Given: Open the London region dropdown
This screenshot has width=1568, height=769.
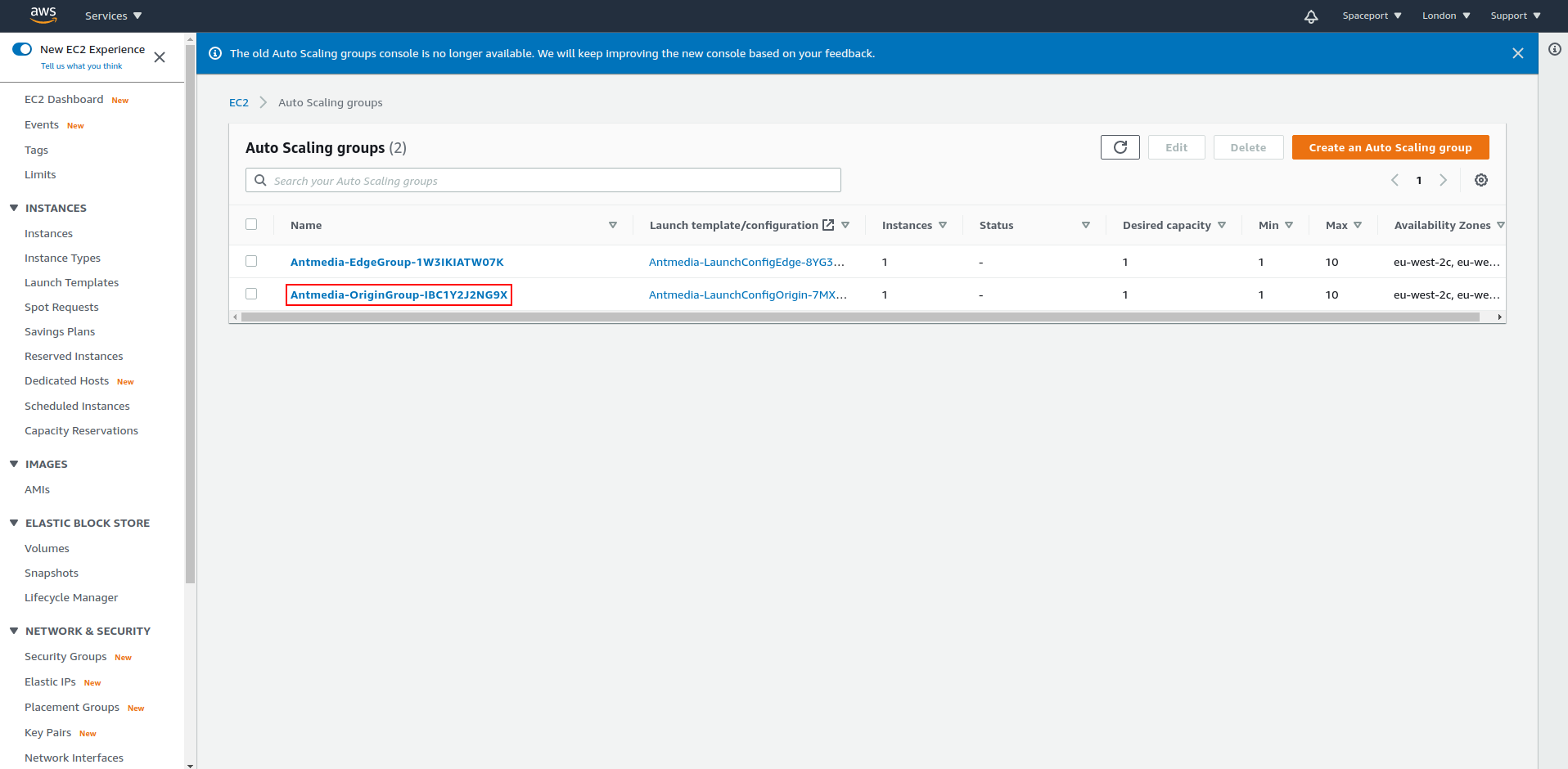Looking at the screenshot, I should point(1446,16).
